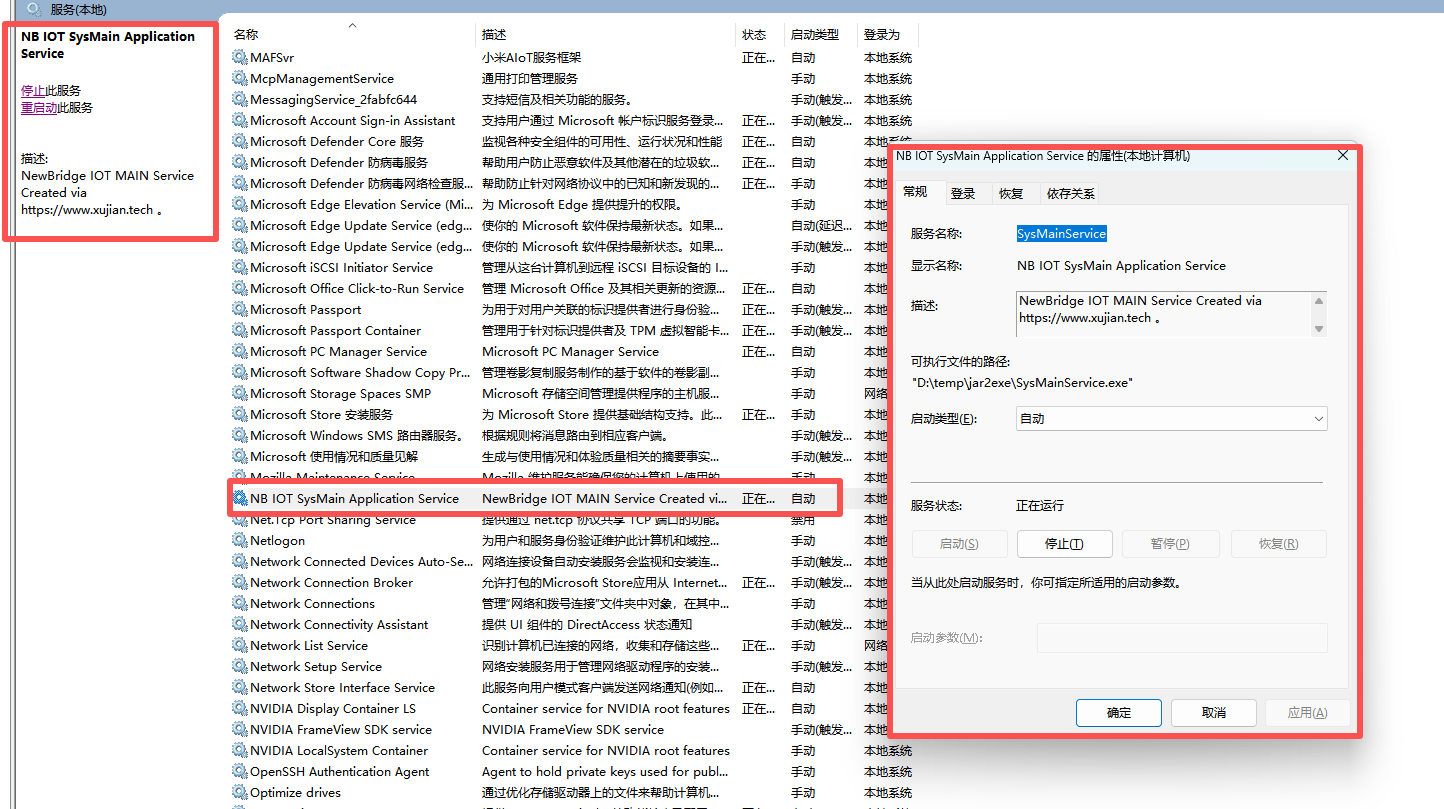Image resolution: width=1444 pixels, height=809 pixels.
Task: Select the Network Setup Service icon
Action: [x=240, y=667]
